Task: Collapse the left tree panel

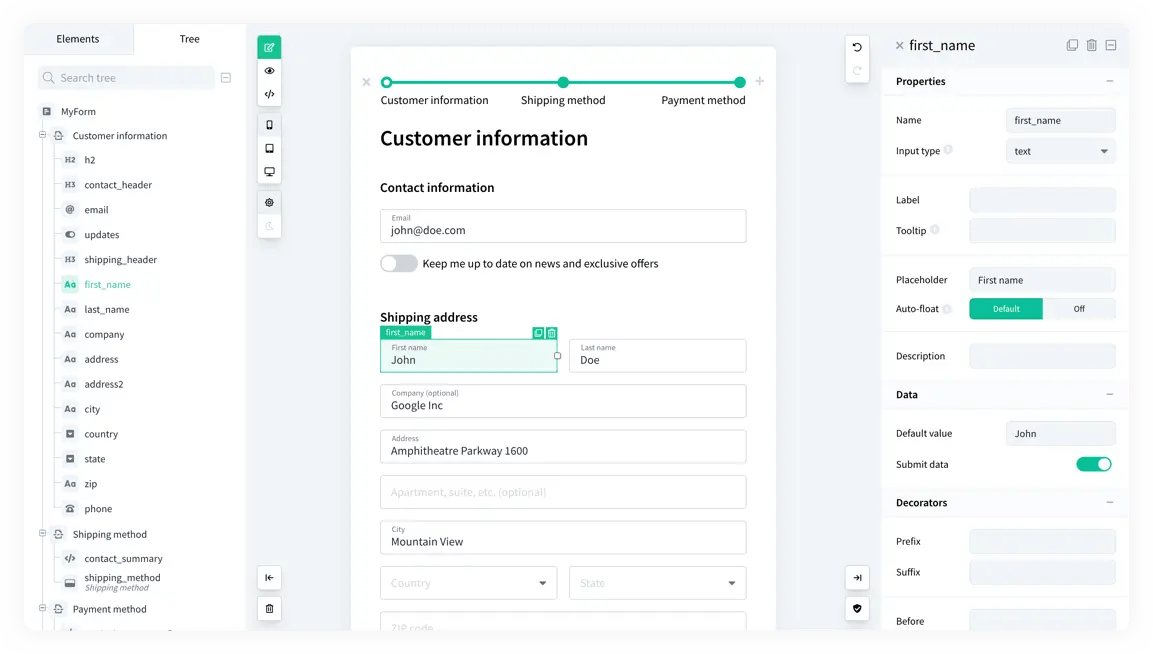Action: [269, 577]
